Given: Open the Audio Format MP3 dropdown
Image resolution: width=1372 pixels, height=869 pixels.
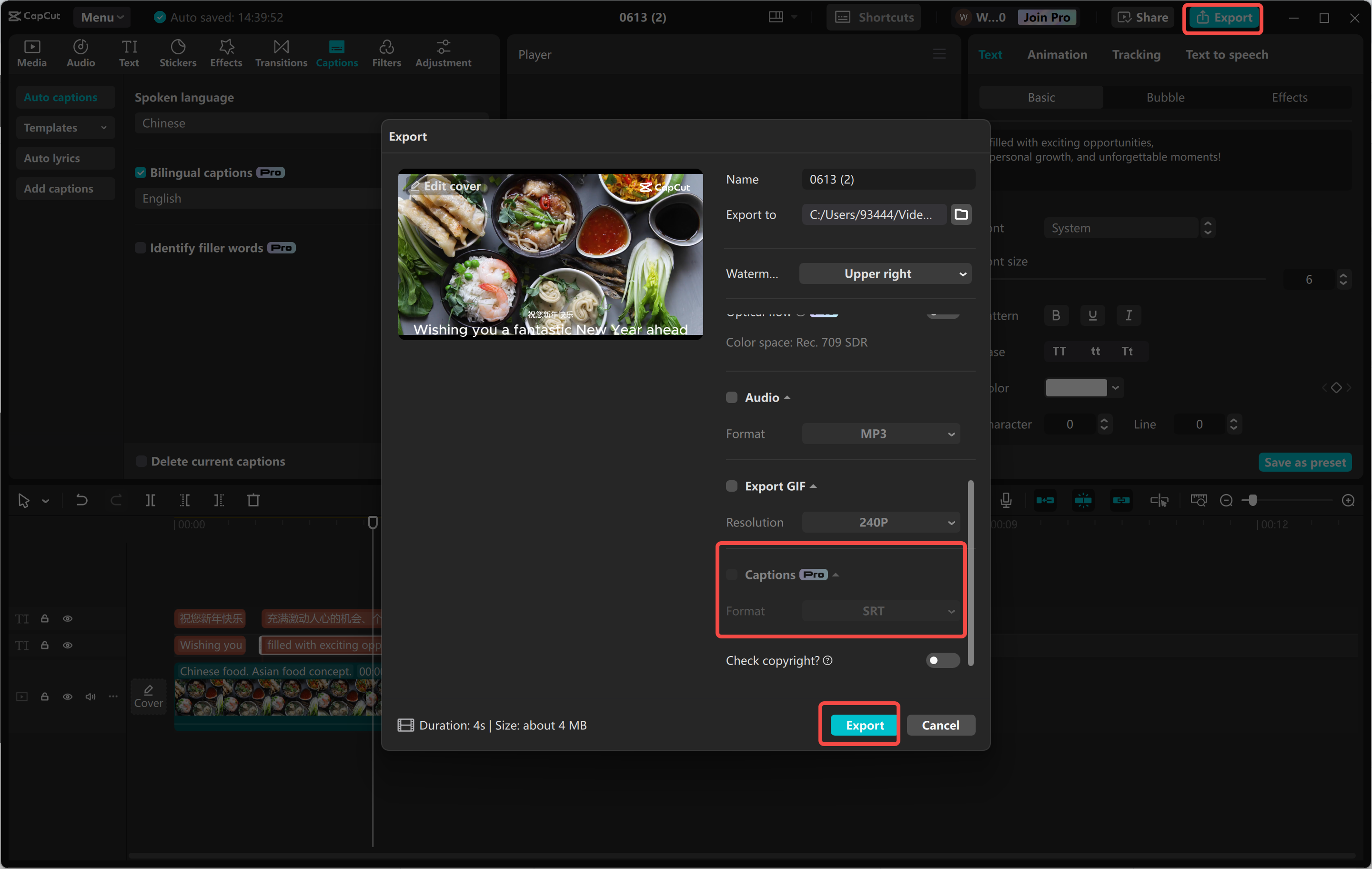Looking at the screenshot, I should tap(881, 434).
